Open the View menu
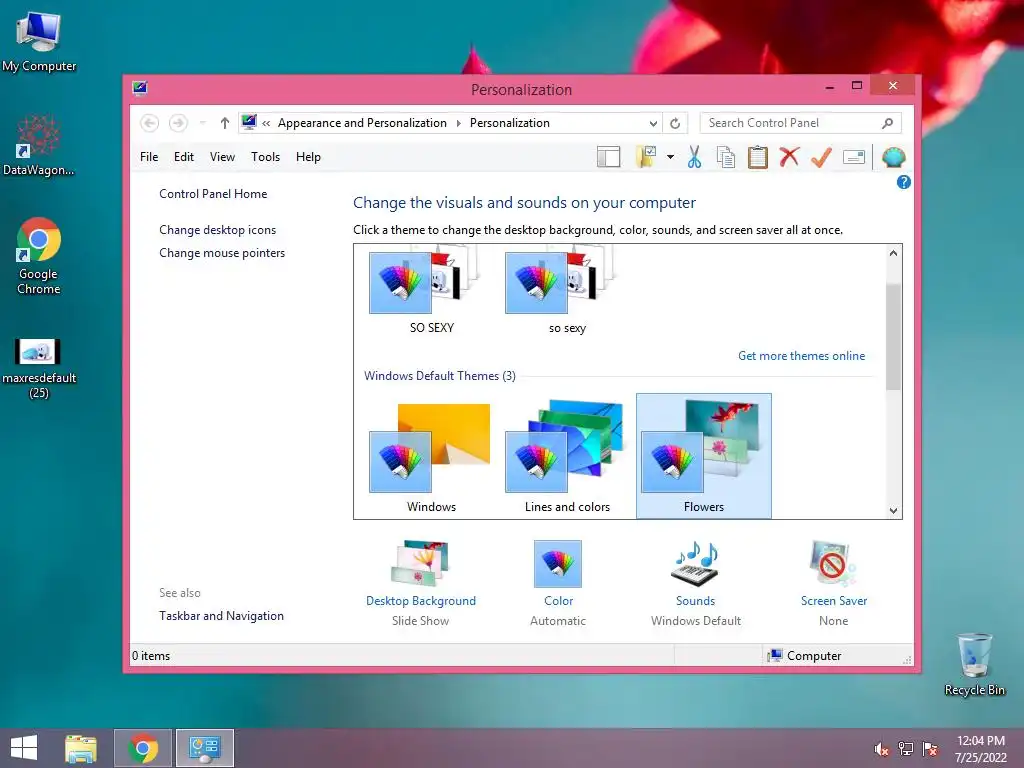 click(222, 157)
